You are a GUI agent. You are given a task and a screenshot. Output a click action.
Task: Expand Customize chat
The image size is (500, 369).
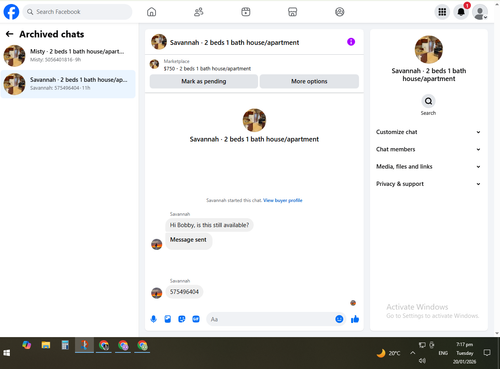[428, 132]
